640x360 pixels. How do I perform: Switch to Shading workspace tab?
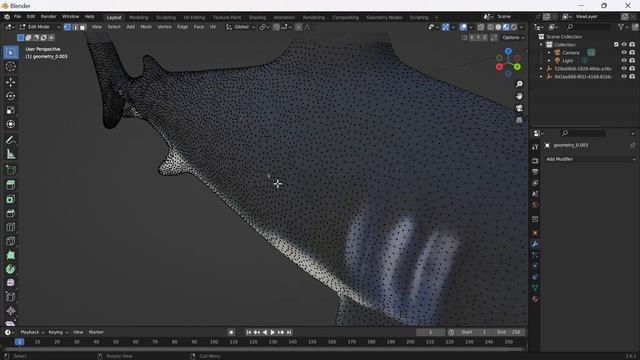(257, 18)
